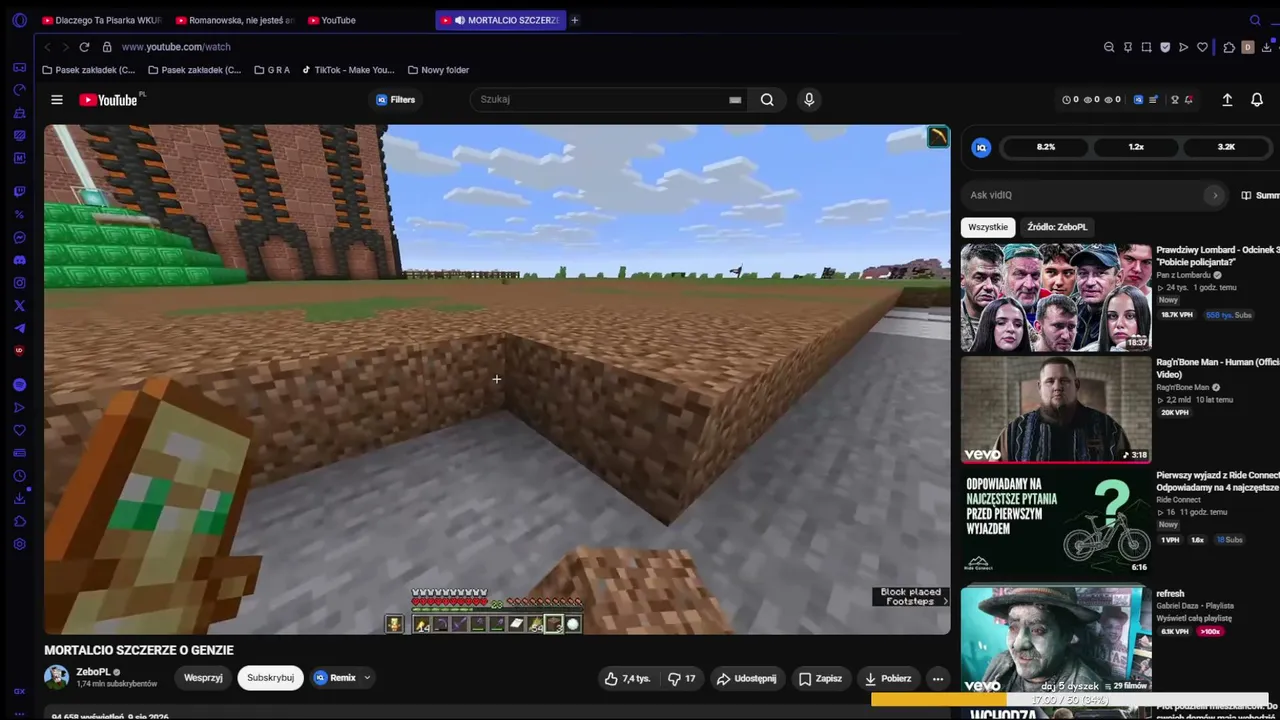The image size is (1280, 720).
Task: Select the 'Źródło: ZeboPL' filter chip
Action: [x=1057, y=227]
